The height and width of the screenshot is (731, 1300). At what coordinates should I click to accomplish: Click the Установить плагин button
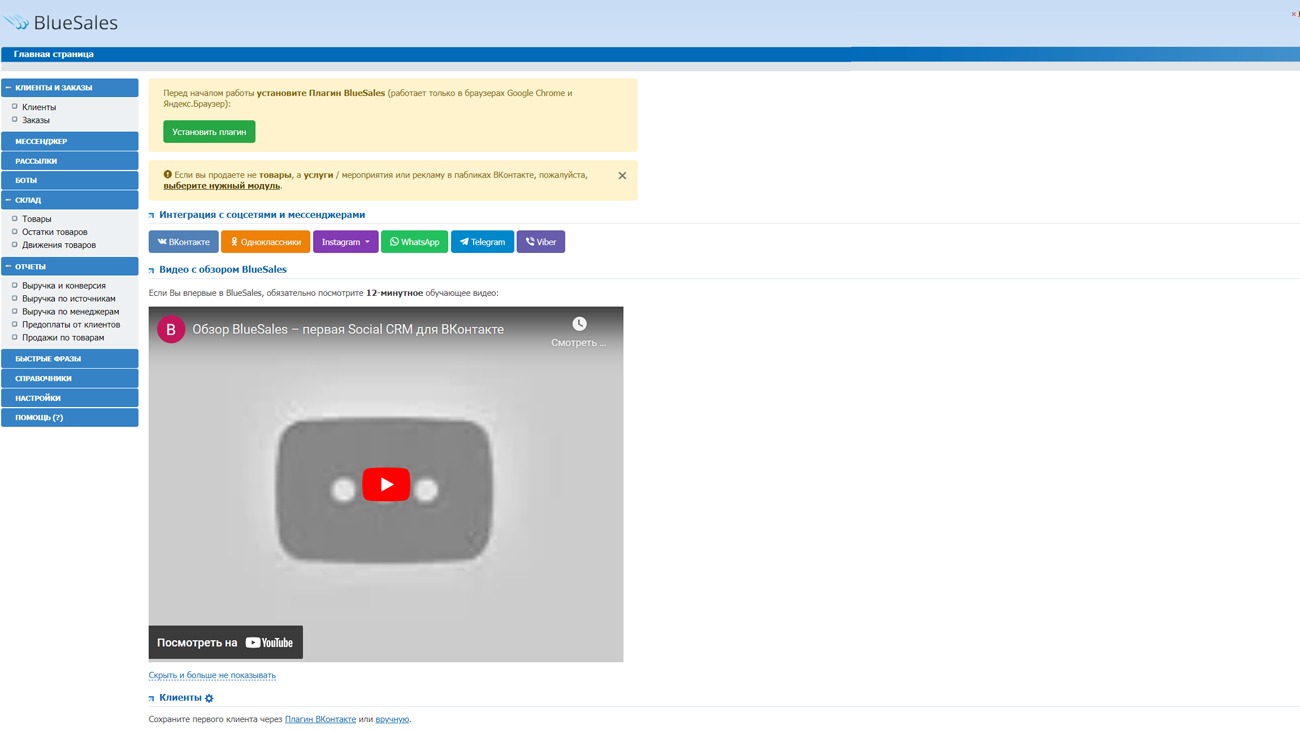(x=209, y=132)
